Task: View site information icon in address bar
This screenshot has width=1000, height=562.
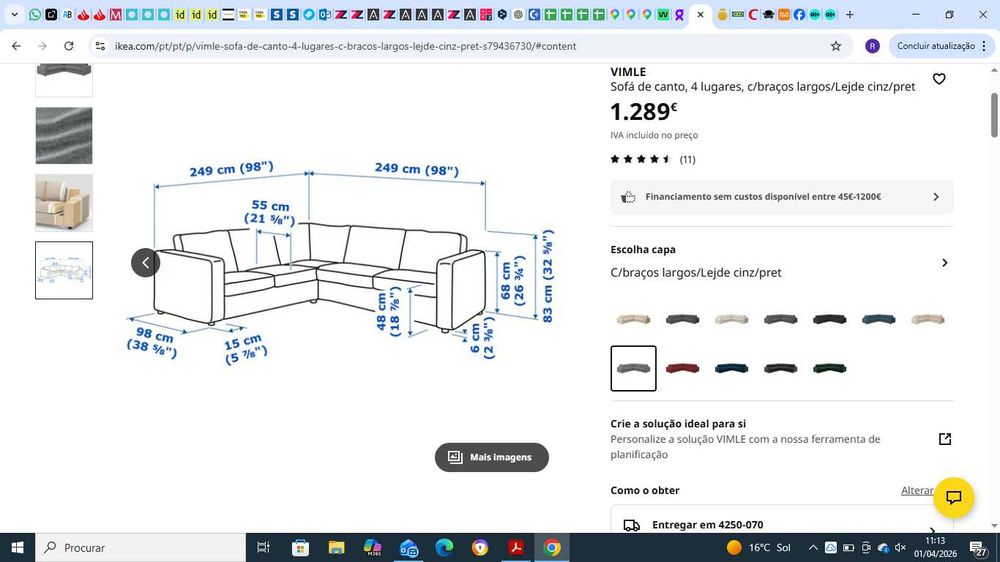Action: click(100, 46)
